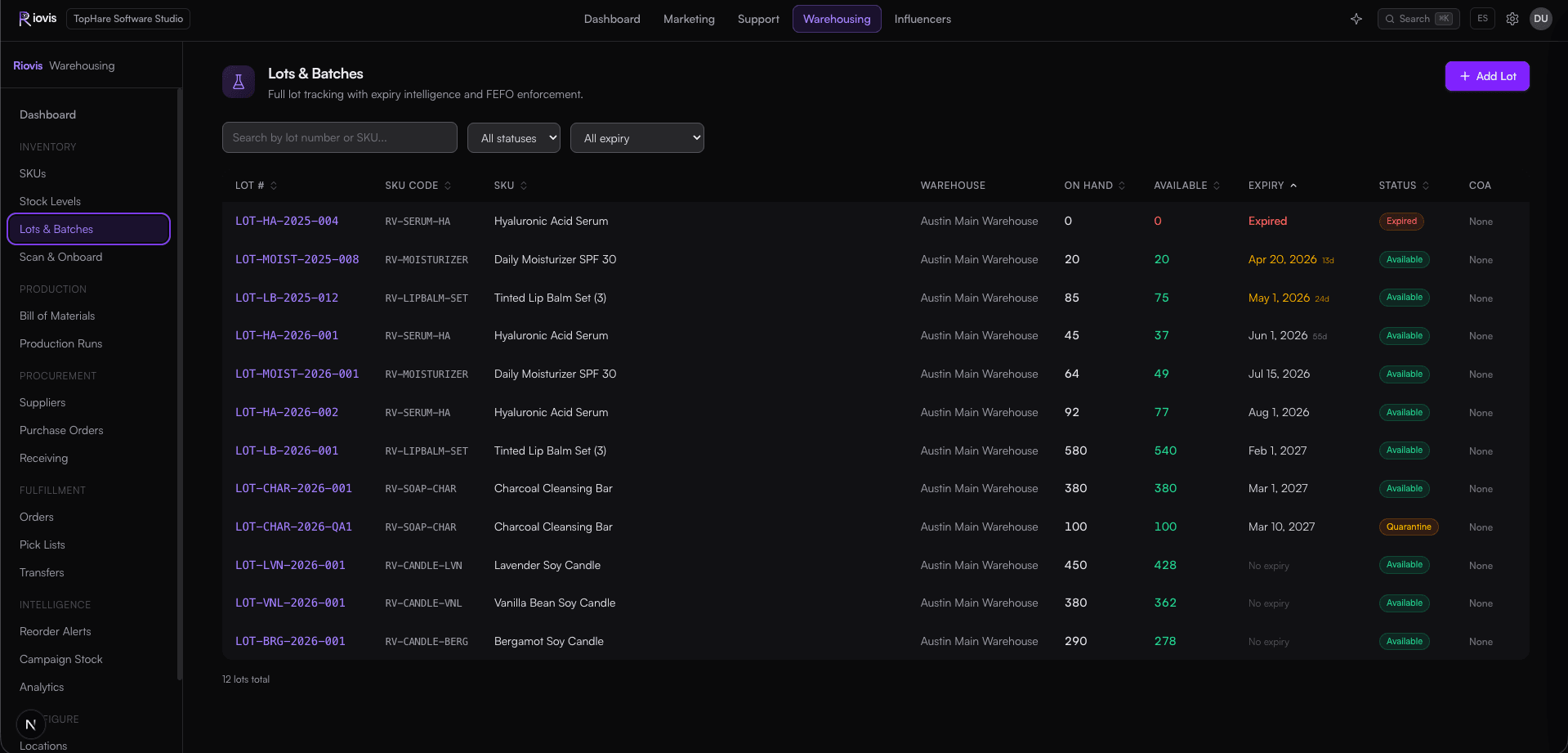Viewport: 1568px width, 753px height.
Task: Open the settings gear icon
Action: [x=1512, y=19]
